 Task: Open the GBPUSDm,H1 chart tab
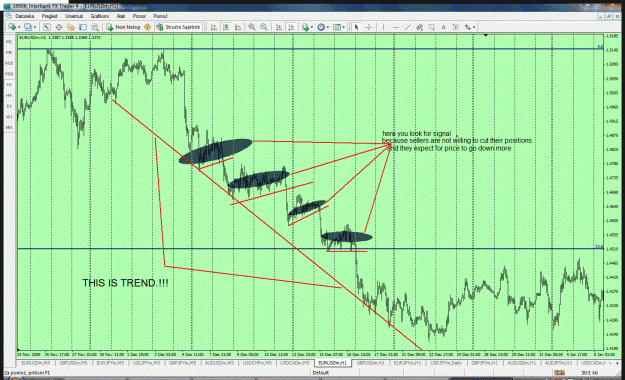pyautogui.click(x=370, y=363)
